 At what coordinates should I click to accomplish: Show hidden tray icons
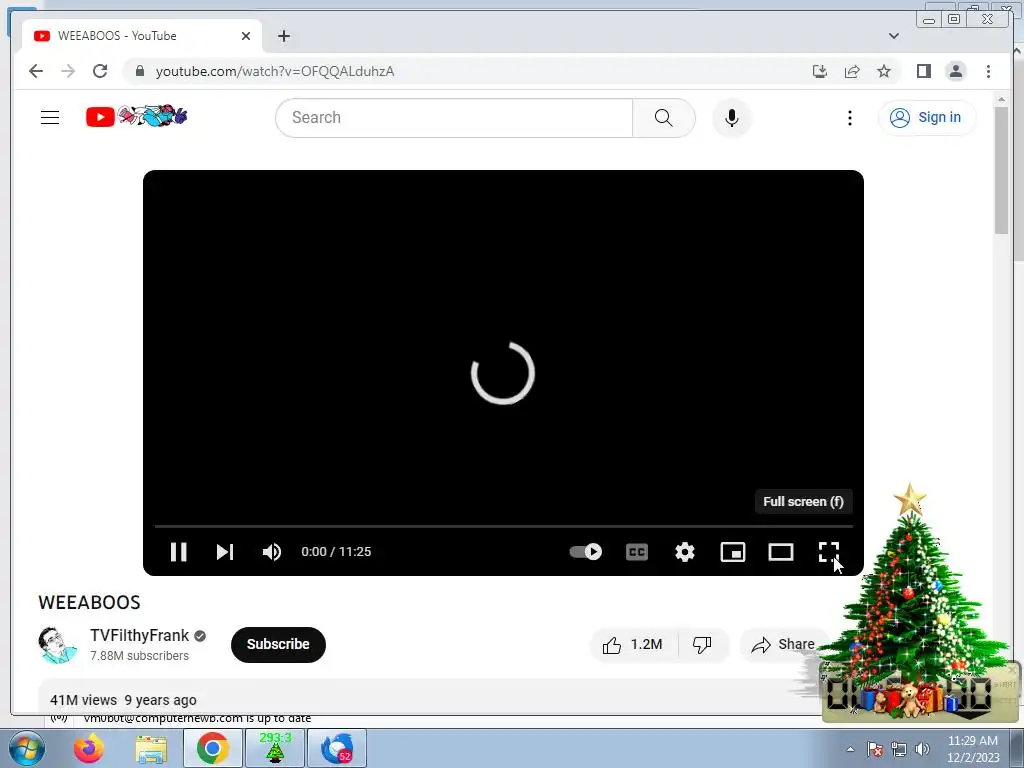coord(850,749)
